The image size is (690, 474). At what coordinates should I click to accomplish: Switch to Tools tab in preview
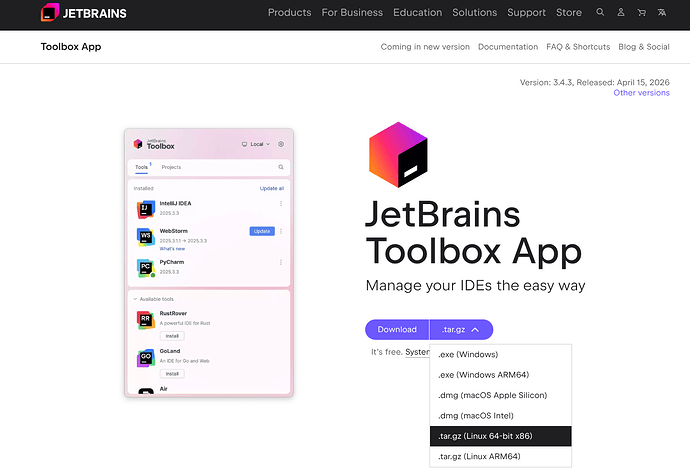pyautogui.click(x=141, y=167)
